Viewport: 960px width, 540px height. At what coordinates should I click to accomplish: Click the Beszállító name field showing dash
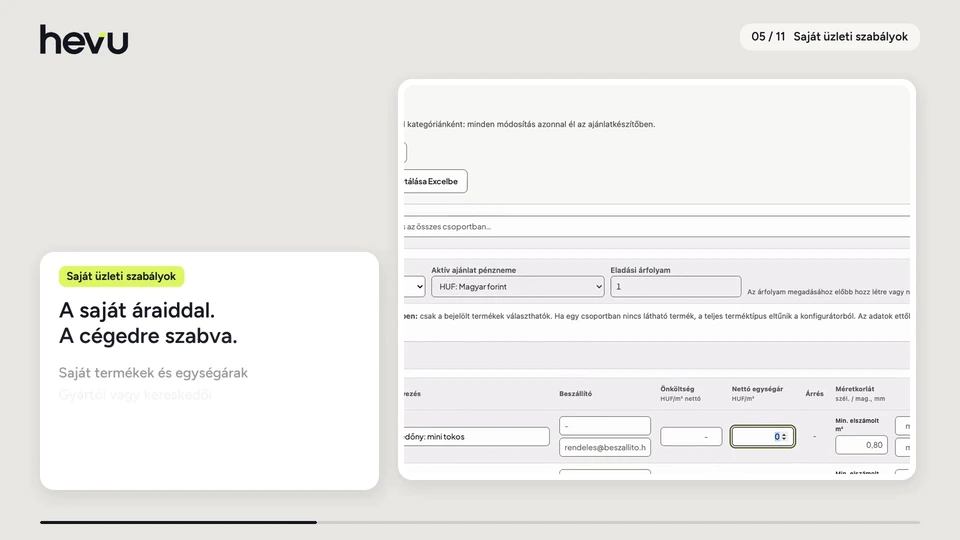coord(604,426)
